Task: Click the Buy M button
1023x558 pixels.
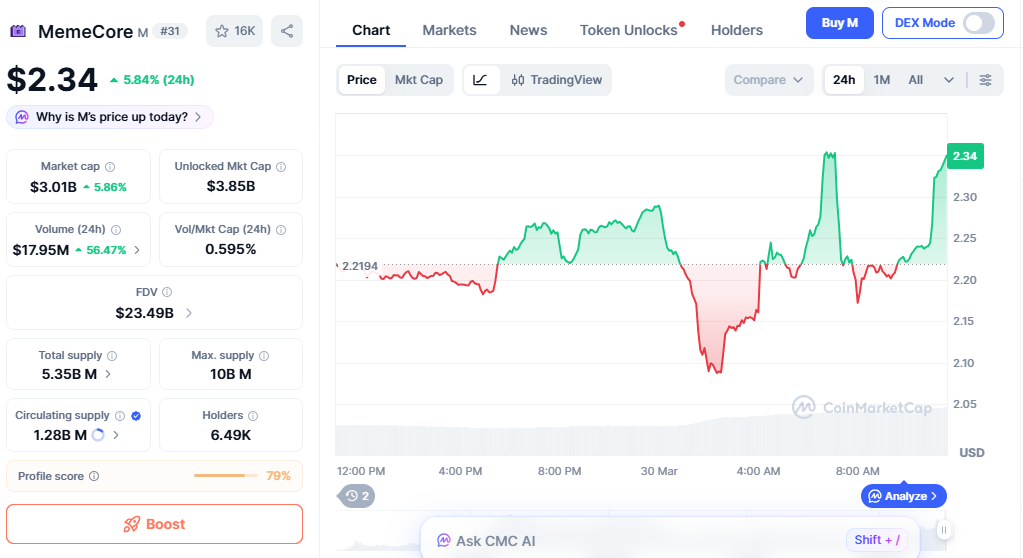Action: coord(839,23)
